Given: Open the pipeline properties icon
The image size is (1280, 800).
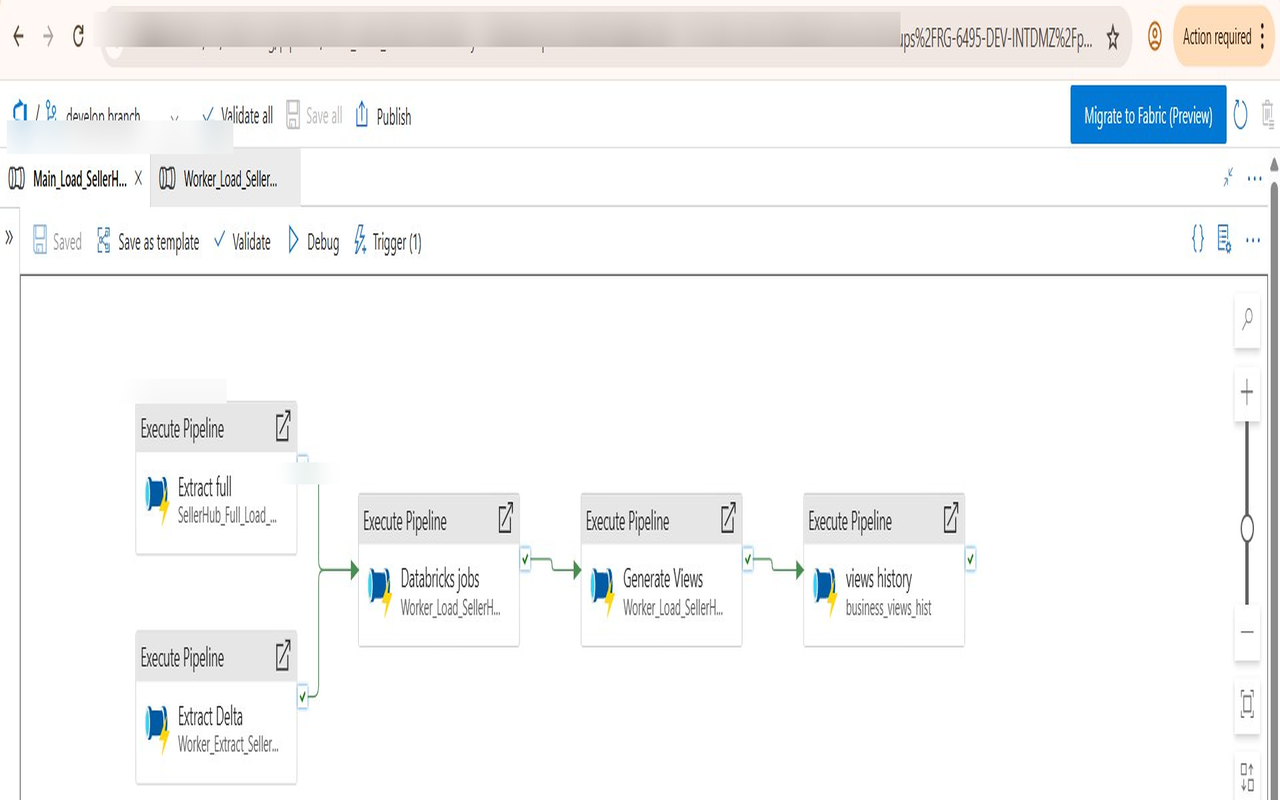Looking at the screenshot, I should tap(1224, 239).
